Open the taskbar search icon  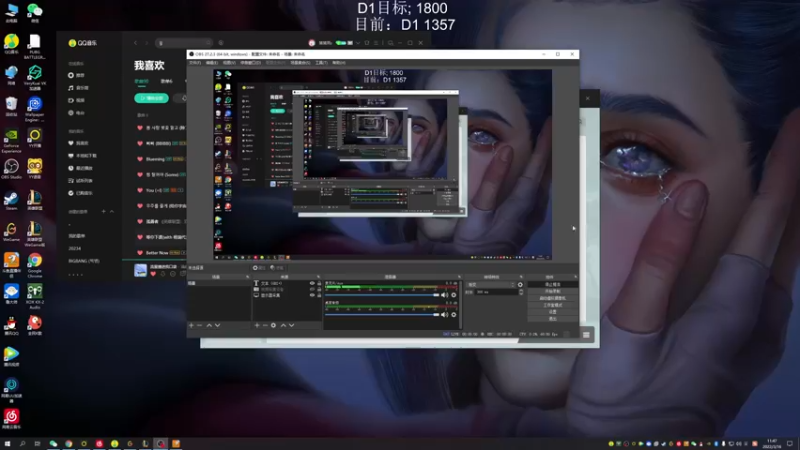[x=22, y=444]
